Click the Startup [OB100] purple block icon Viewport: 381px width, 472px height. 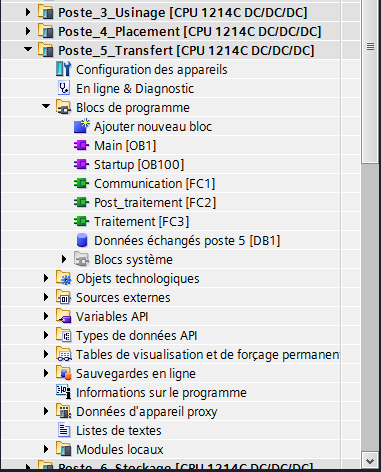(x=81, y=164)
